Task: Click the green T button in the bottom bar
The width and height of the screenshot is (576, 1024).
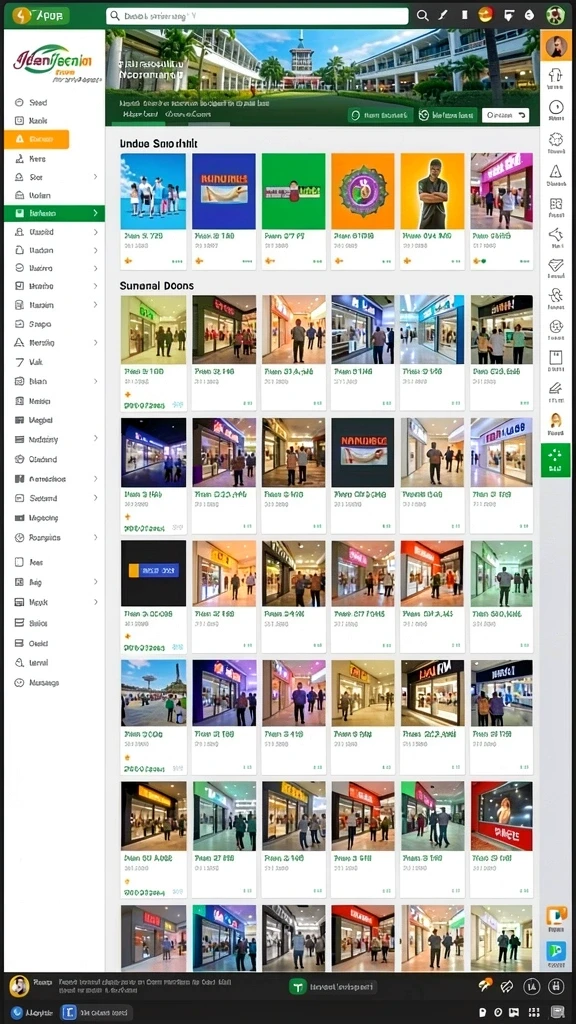Action: tap(297, 987)
